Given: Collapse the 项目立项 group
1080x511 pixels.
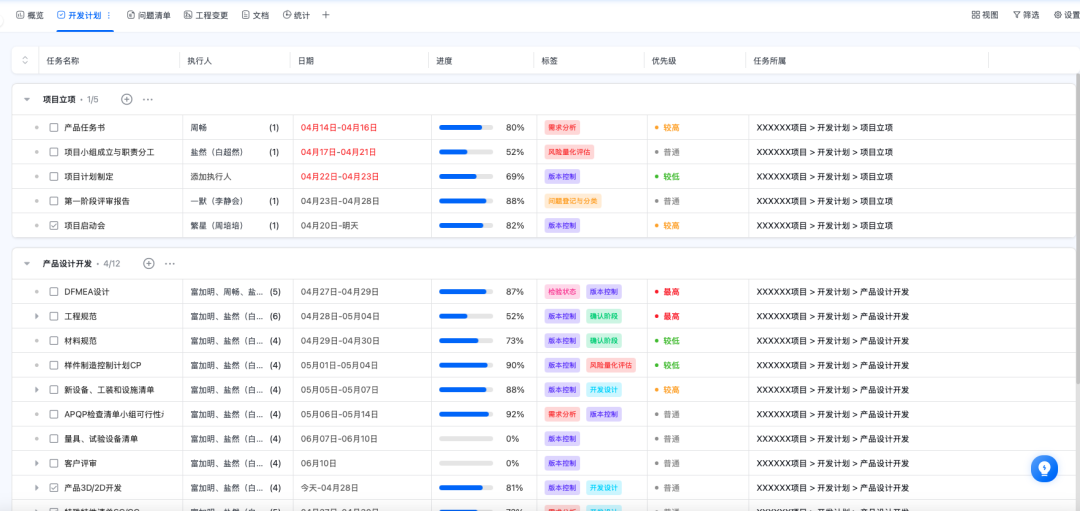Looking at the screenshot, I should pyautogui.click(x=27, y=99).
